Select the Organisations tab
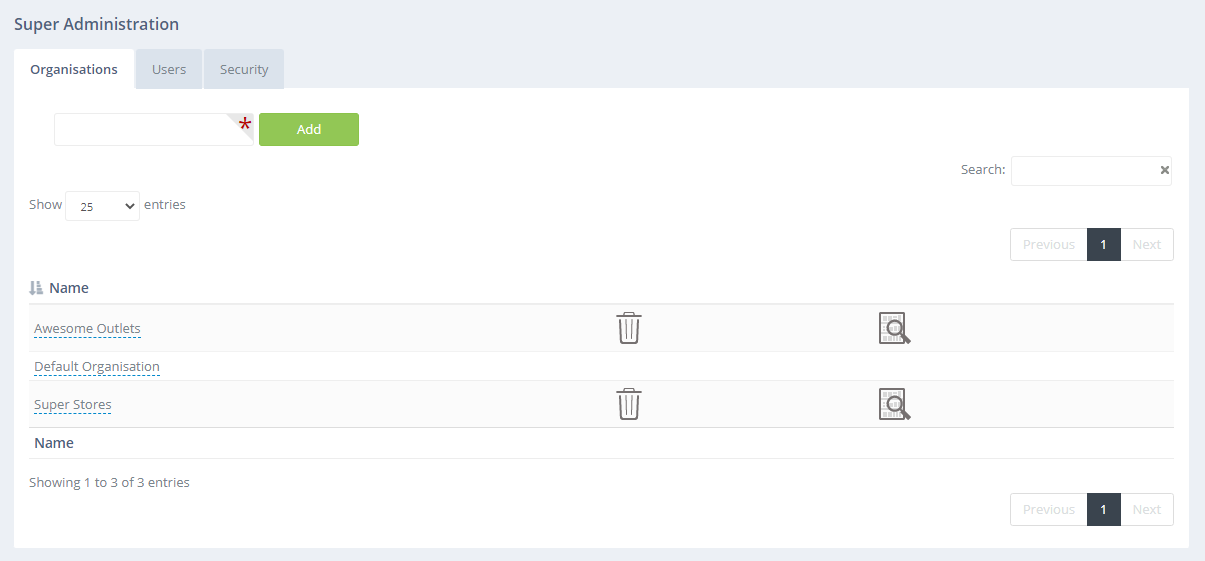Viewport: 1205px width, 561px height. click(x=74, y=69)
